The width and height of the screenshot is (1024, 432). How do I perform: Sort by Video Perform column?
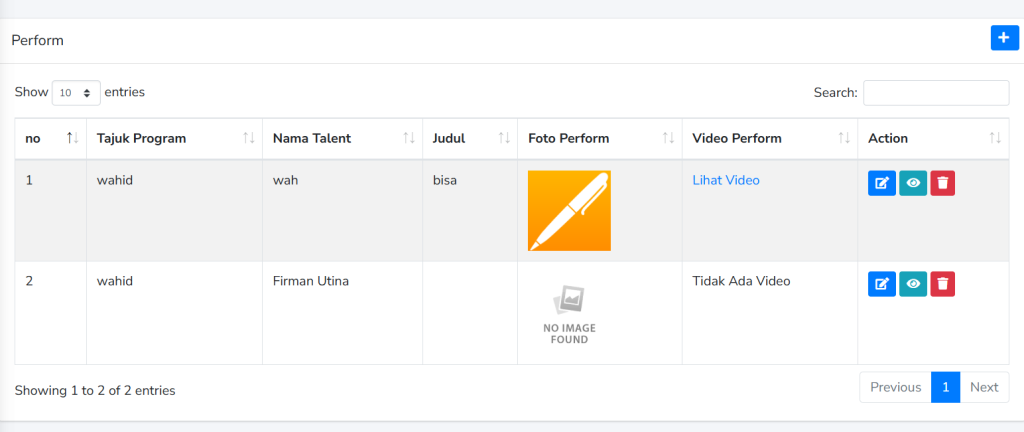point(768,138)
